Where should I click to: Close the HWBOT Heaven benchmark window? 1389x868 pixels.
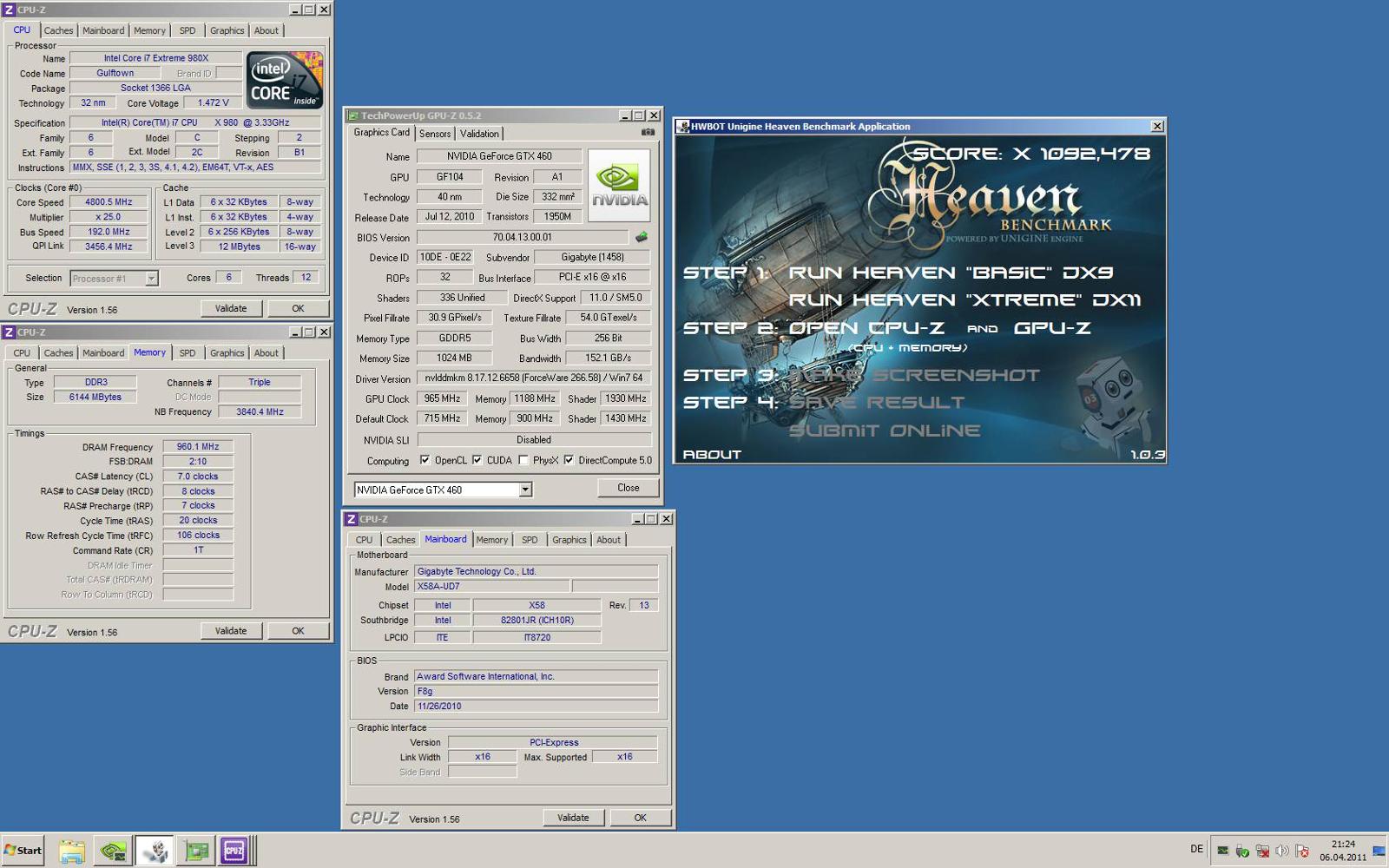coord(1157,127)
